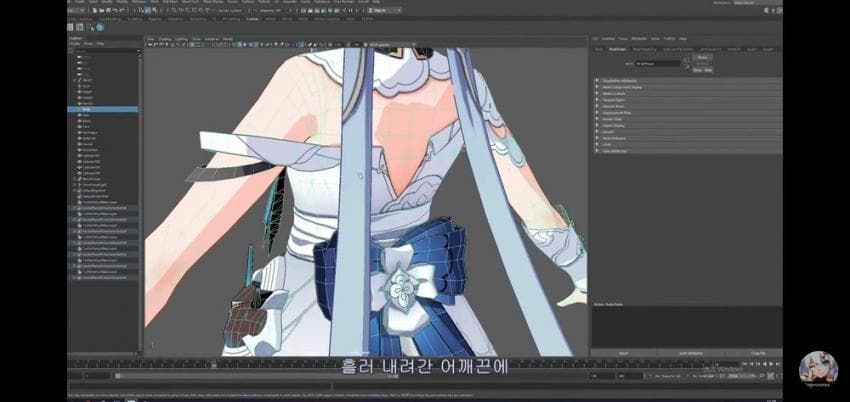The image size is (850, 402).
Task: Open the Attribute Editor Attributes menu
Action: (x=639, y=39)
